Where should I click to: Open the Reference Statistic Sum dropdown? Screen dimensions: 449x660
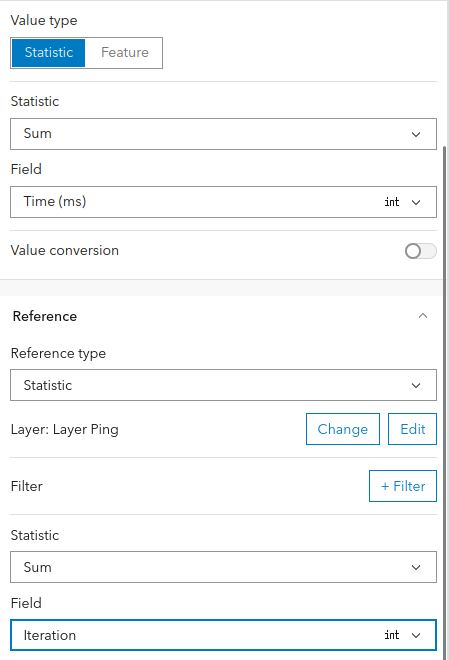click(x=223, y=567)
